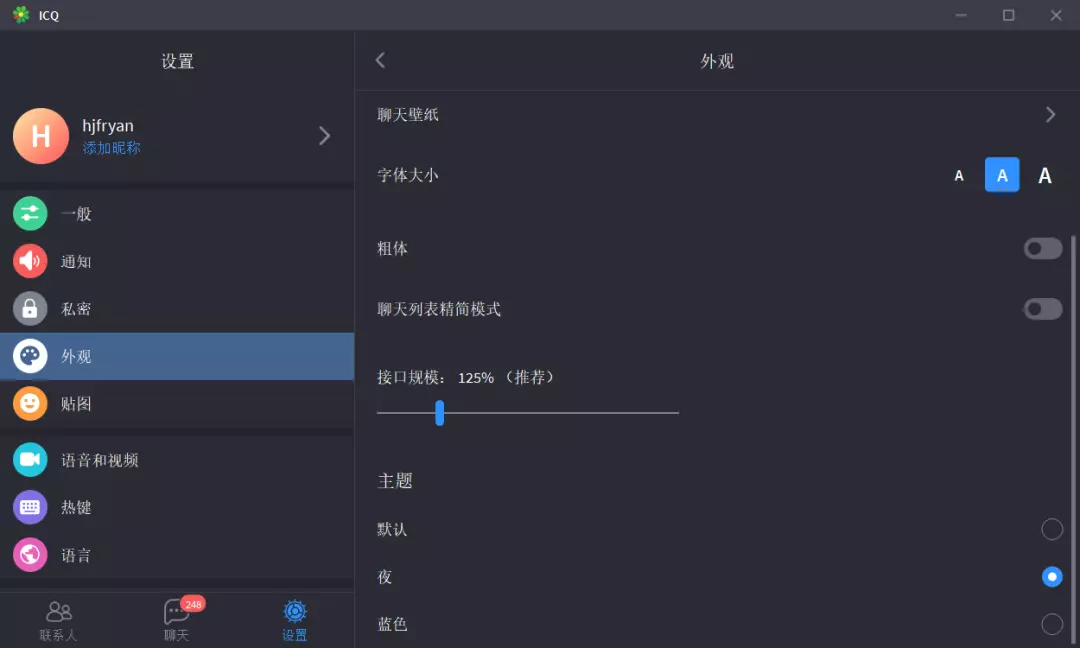Select the medium font size A
This screenshot has height=648, width=1080.
pos(1002,175)
